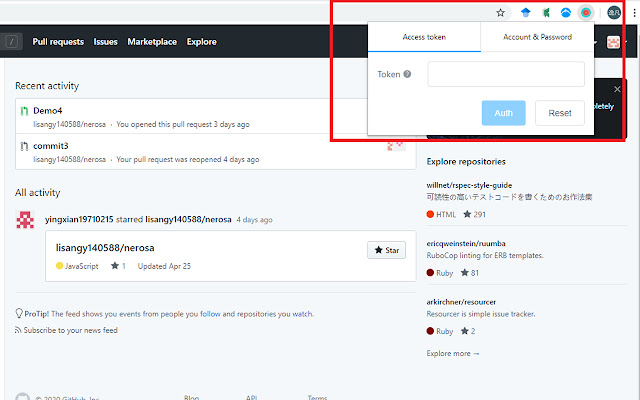Open arkirchner/resourcer repository

click(461, 302)
